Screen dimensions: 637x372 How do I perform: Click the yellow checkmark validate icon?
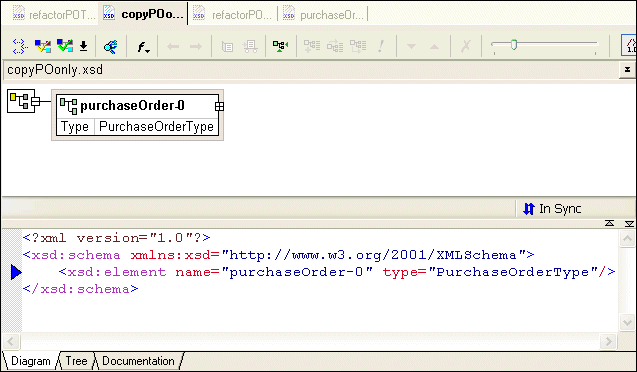(43, 46)
